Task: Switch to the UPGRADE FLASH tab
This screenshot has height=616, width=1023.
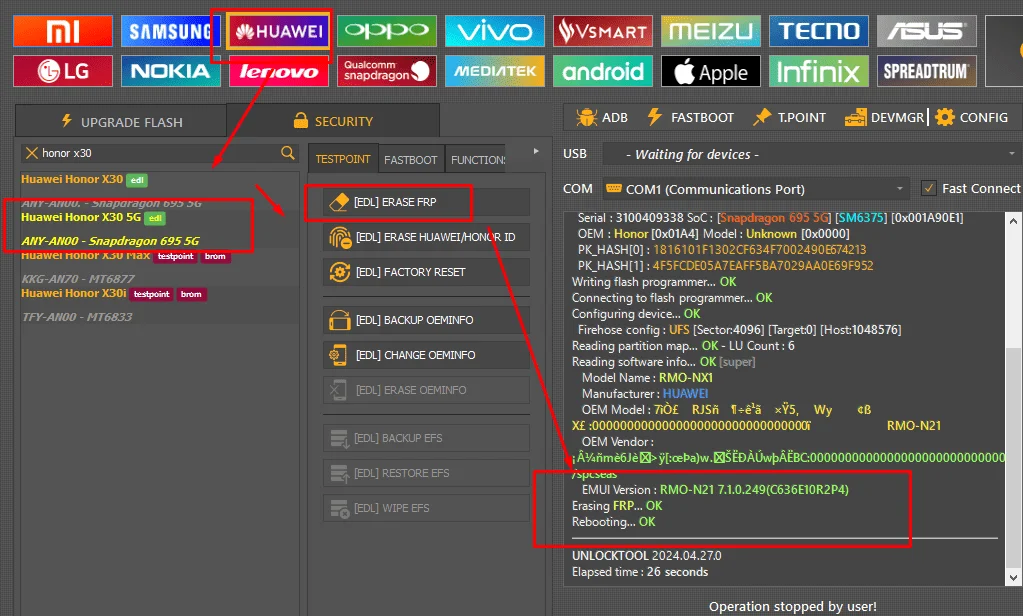Action: click(121, 121)
